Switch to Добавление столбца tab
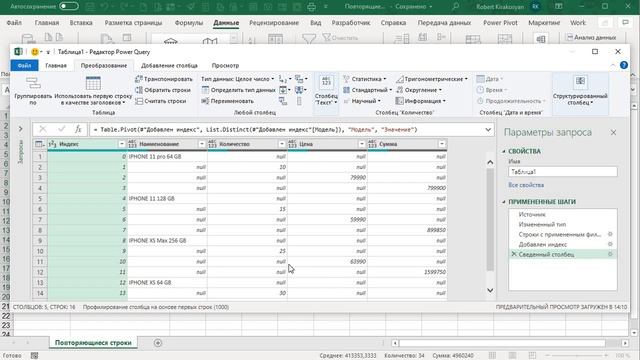Image resolution: width=640 pixels, height=360 pixels. (169, 66)
